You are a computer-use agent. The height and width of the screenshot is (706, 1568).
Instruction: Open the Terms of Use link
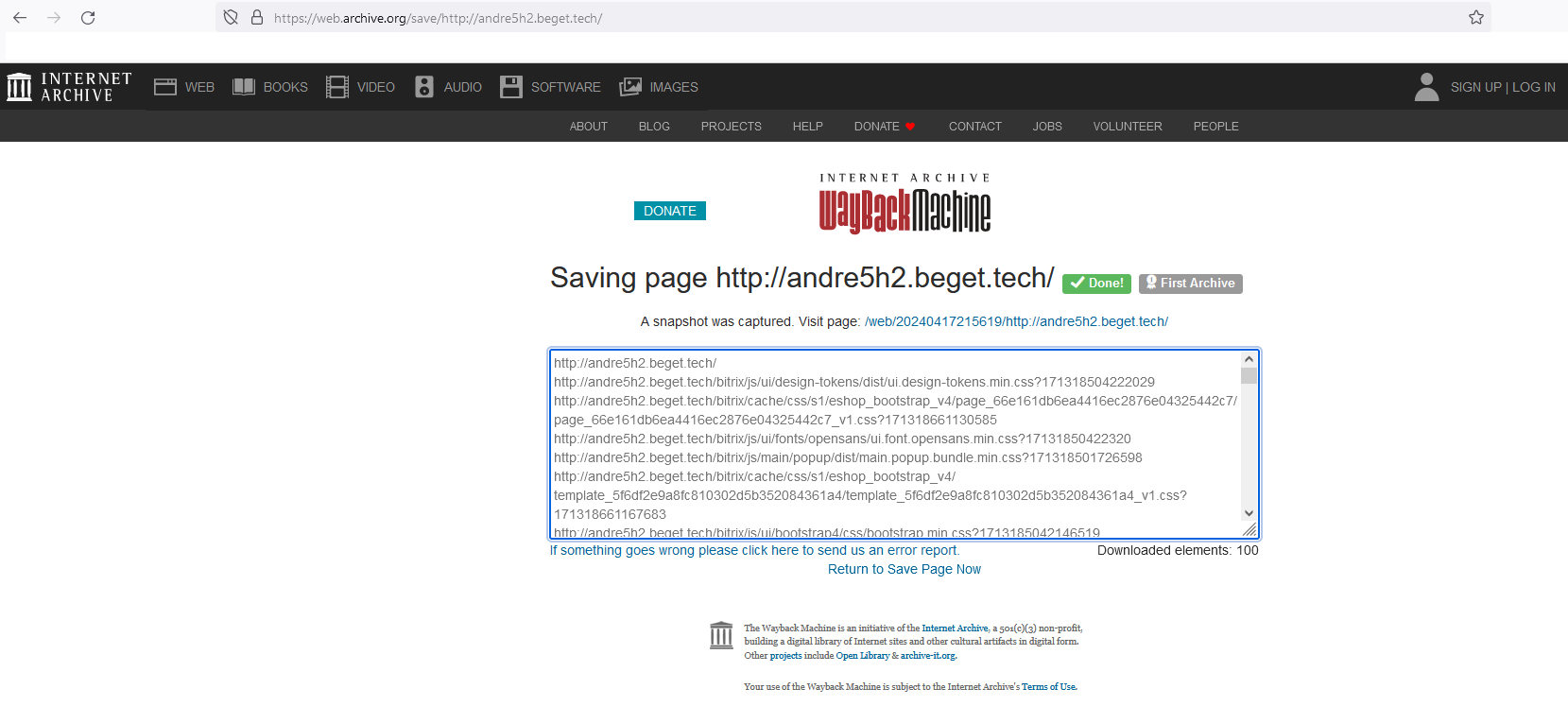[1049, 687]
